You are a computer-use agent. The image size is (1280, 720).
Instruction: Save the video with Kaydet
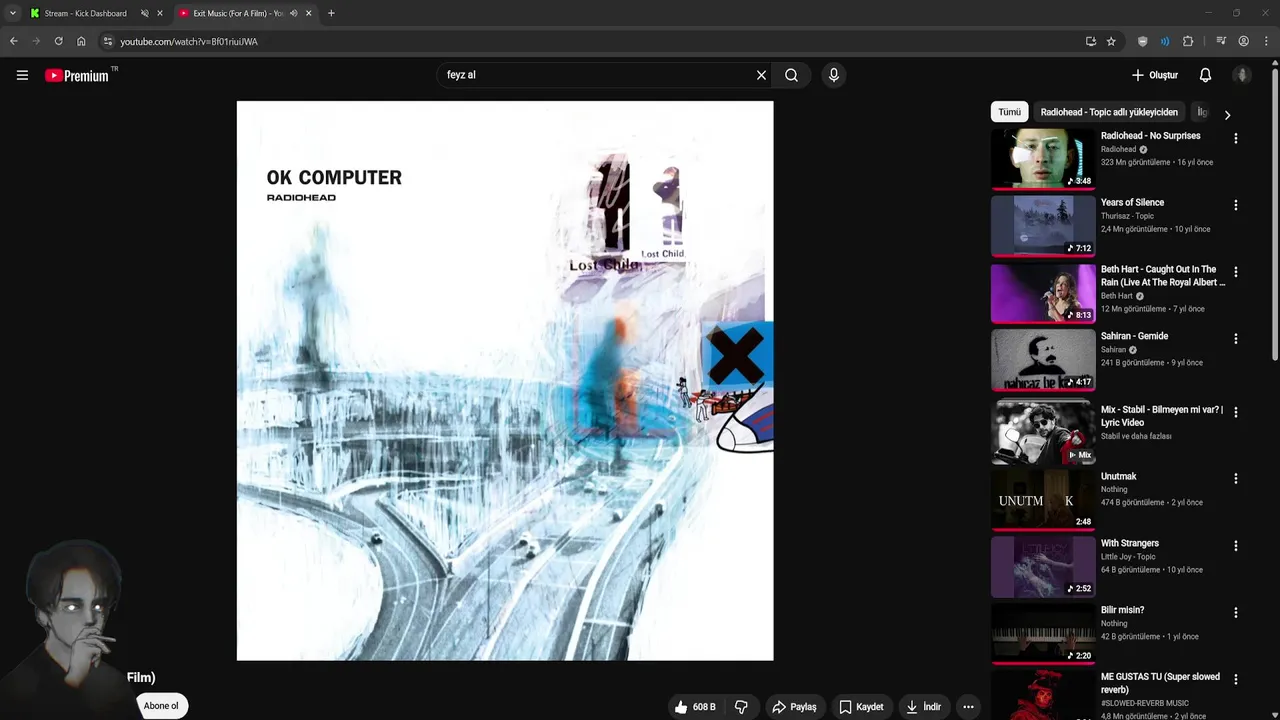tap(861, 707)
